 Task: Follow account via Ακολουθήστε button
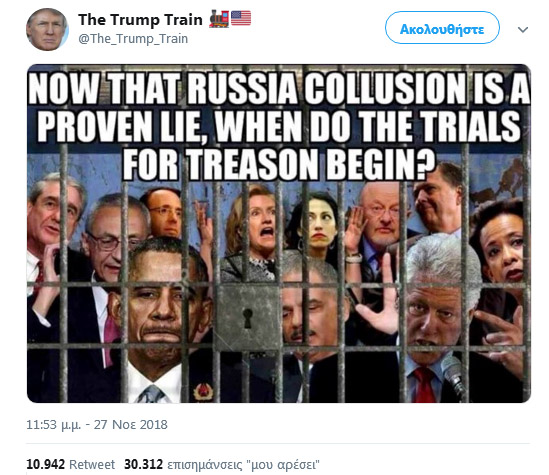442,28
